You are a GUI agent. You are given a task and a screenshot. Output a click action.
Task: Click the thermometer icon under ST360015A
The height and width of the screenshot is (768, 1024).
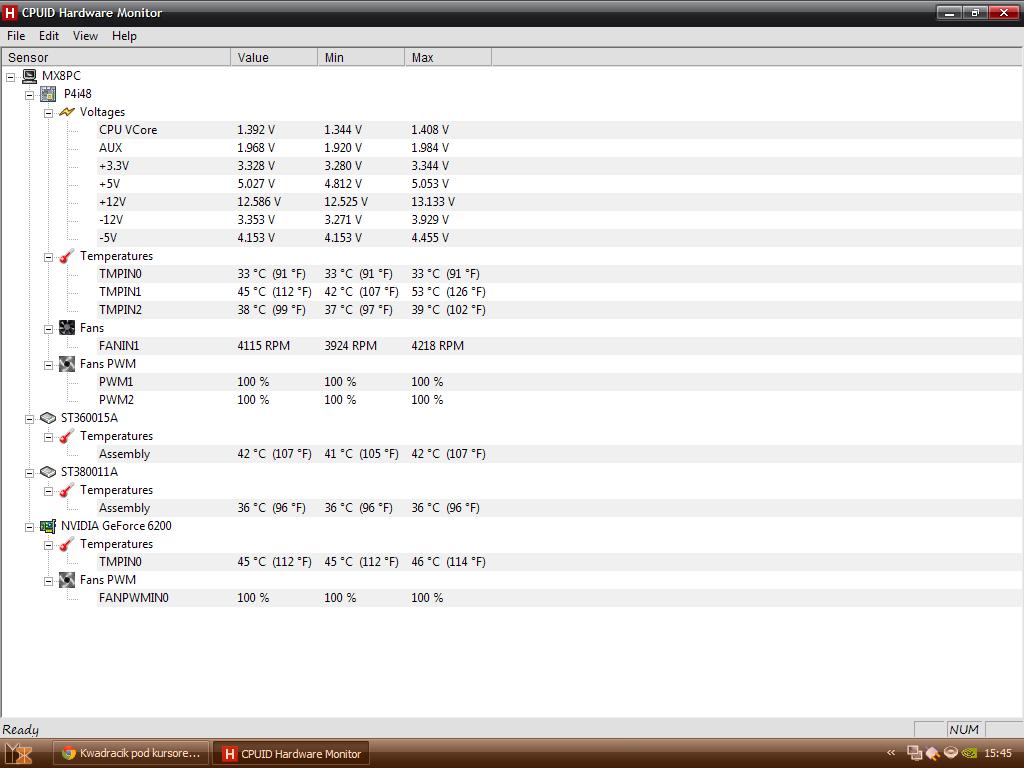point(67,436)
